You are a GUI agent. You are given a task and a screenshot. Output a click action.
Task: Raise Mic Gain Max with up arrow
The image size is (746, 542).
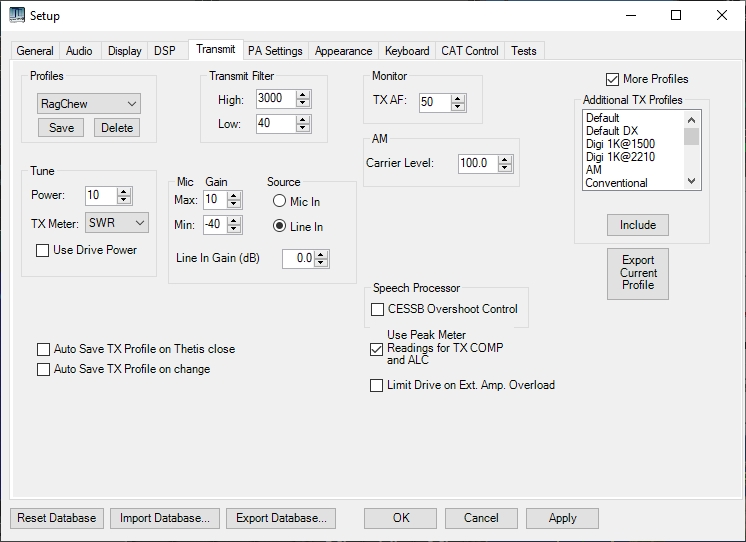coord(235,195)
